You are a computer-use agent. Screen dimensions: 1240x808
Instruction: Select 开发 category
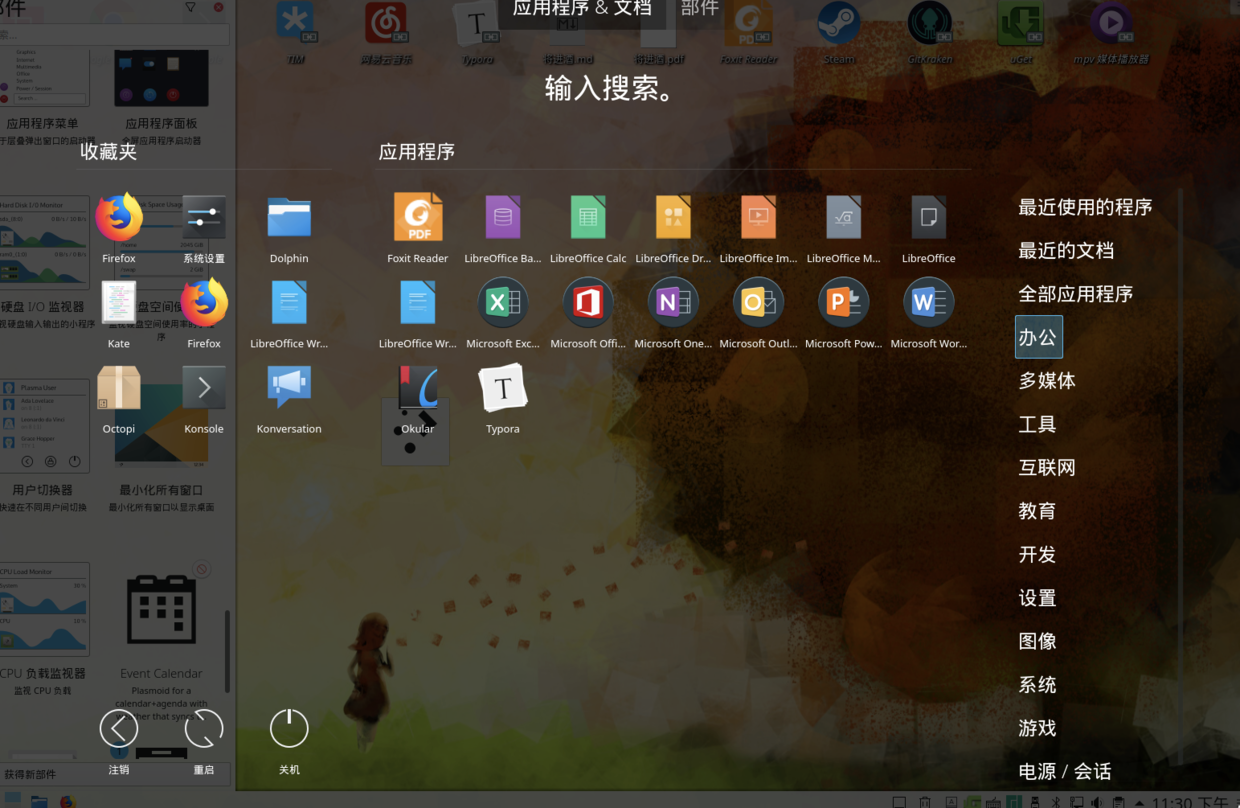[1038, 554]
